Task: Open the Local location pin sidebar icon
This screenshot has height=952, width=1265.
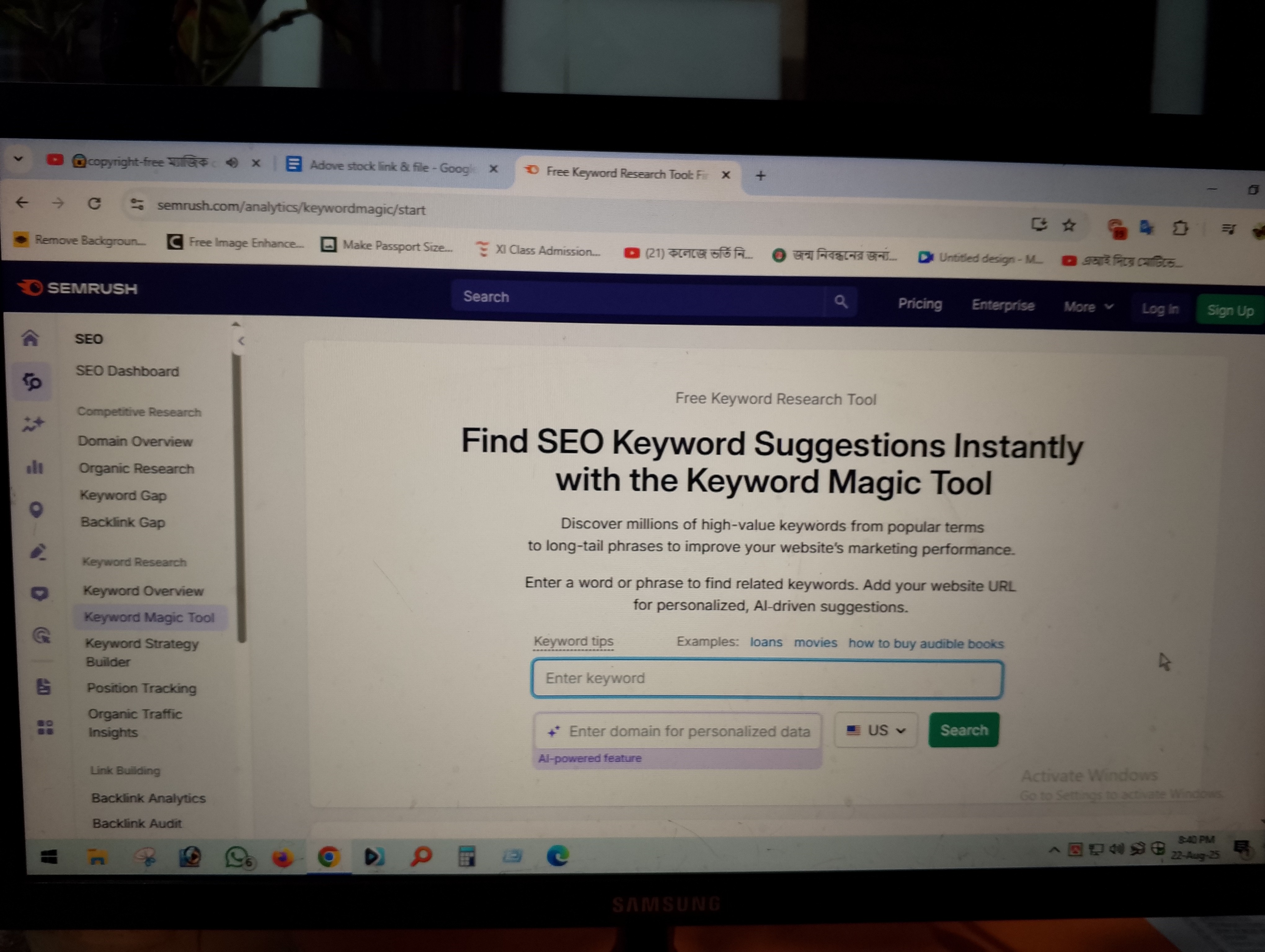Action: (36, 509)
